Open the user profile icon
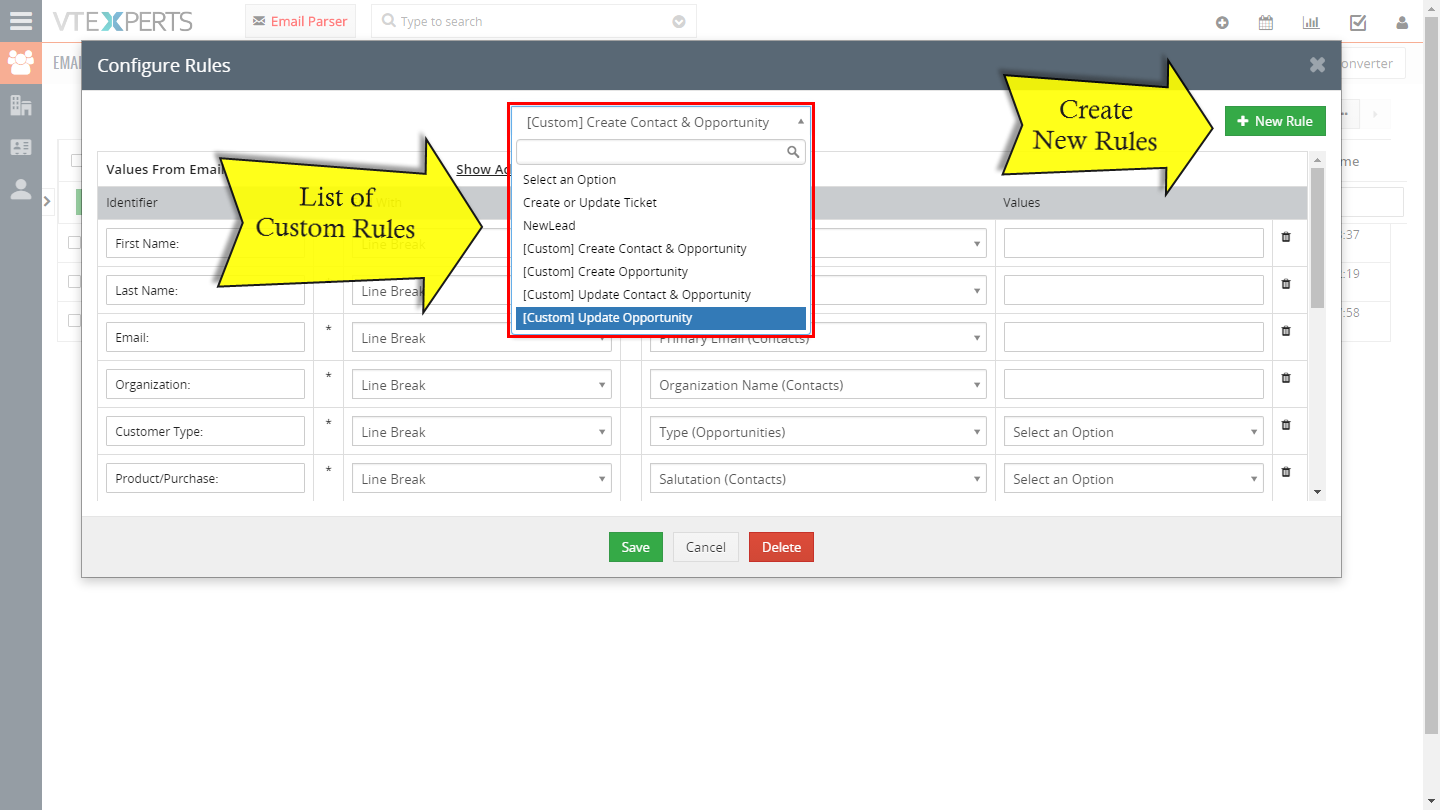Viewport: 1440px width, 810px height. pos(1402,22)
